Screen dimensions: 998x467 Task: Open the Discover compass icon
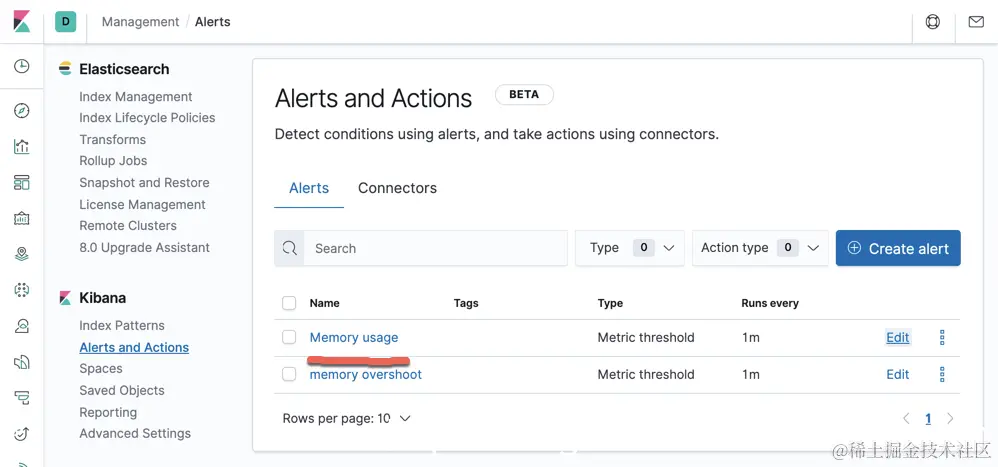pyautogui.click(x=21, y=111)
